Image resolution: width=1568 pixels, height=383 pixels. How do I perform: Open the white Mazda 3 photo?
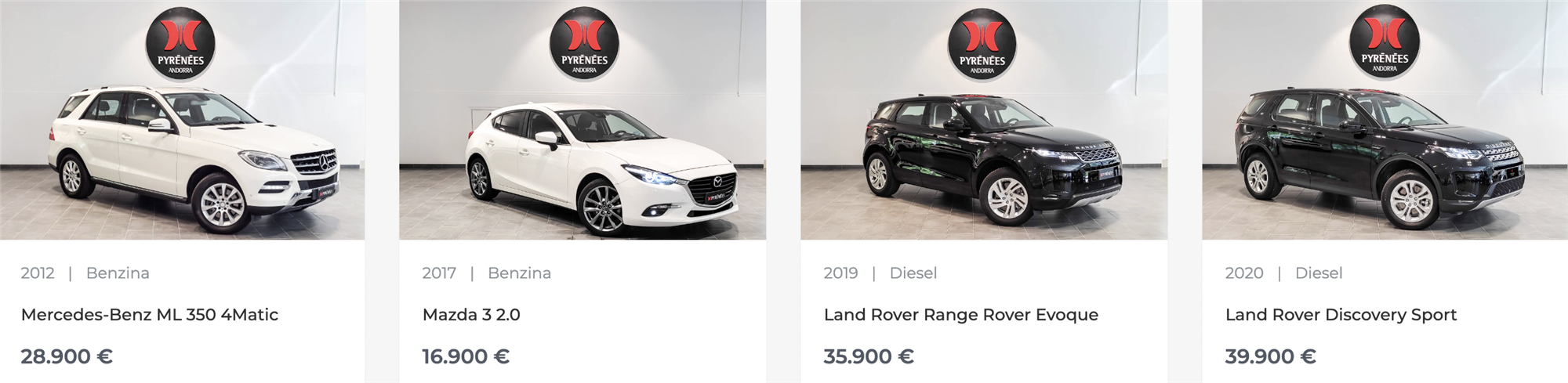(x=583, y=120)
